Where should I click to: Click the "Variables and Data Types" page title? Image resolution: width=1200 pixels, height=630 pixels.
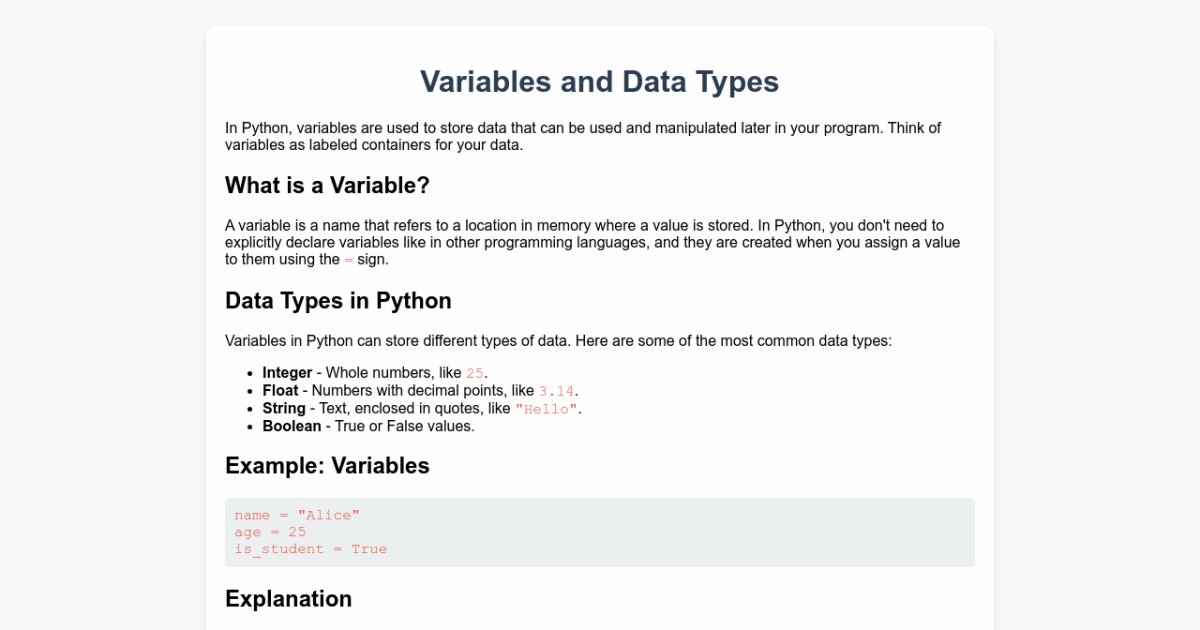coord(599,82)
